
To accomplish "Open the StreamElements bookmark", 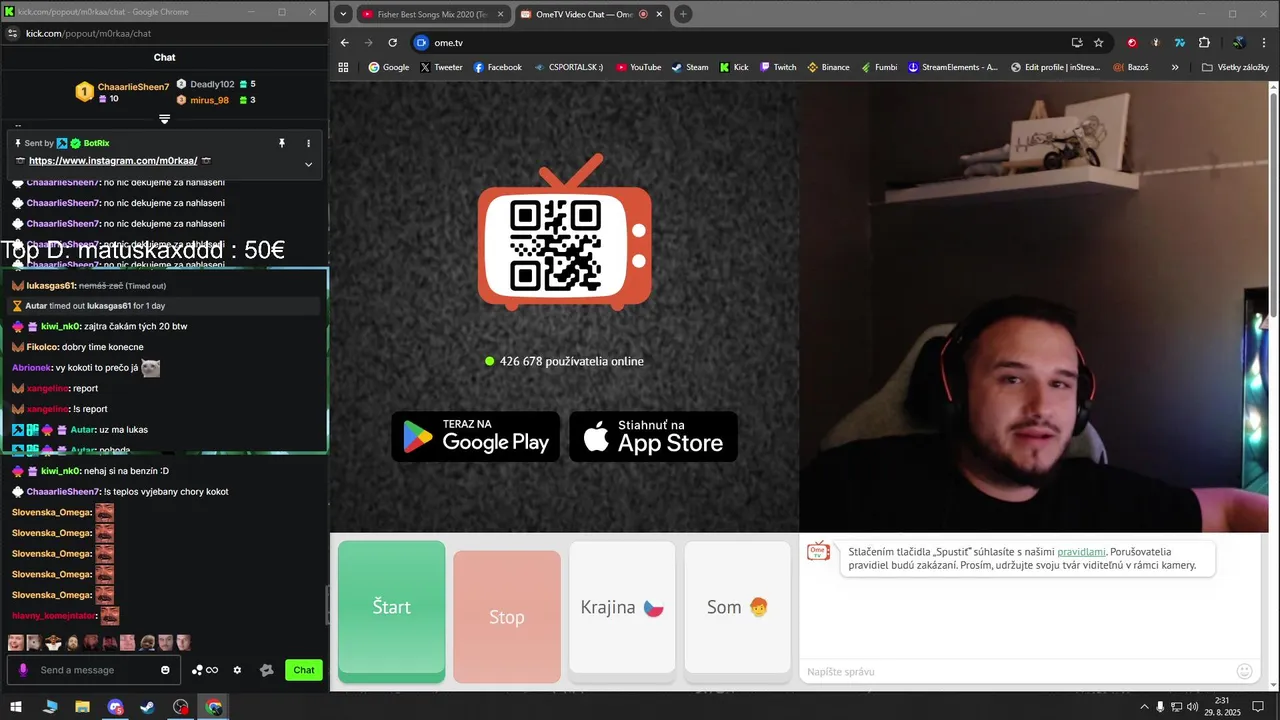I will coord(953,67).
